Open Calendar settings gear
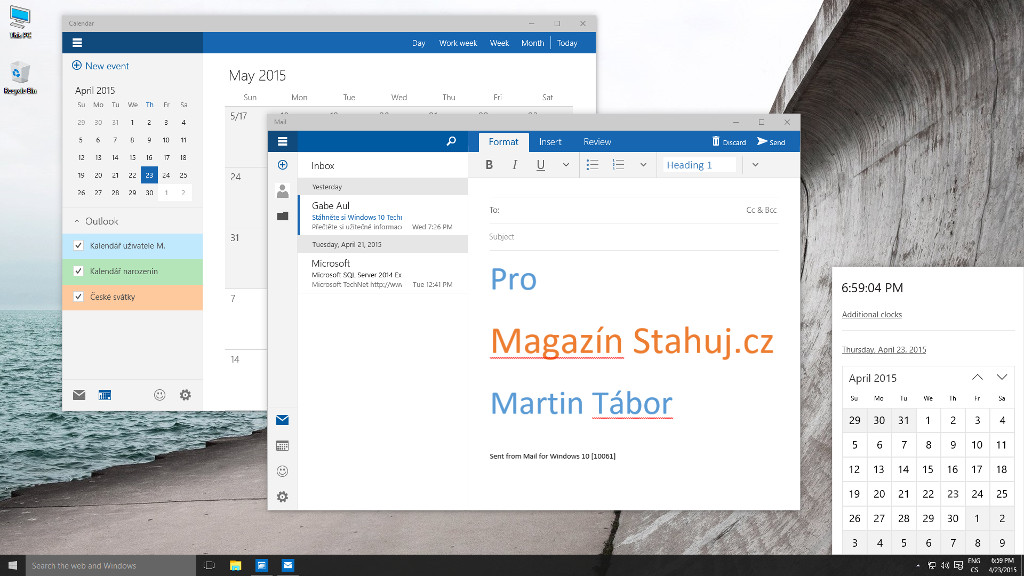The image size is (1024, 576). click(185, 394)
